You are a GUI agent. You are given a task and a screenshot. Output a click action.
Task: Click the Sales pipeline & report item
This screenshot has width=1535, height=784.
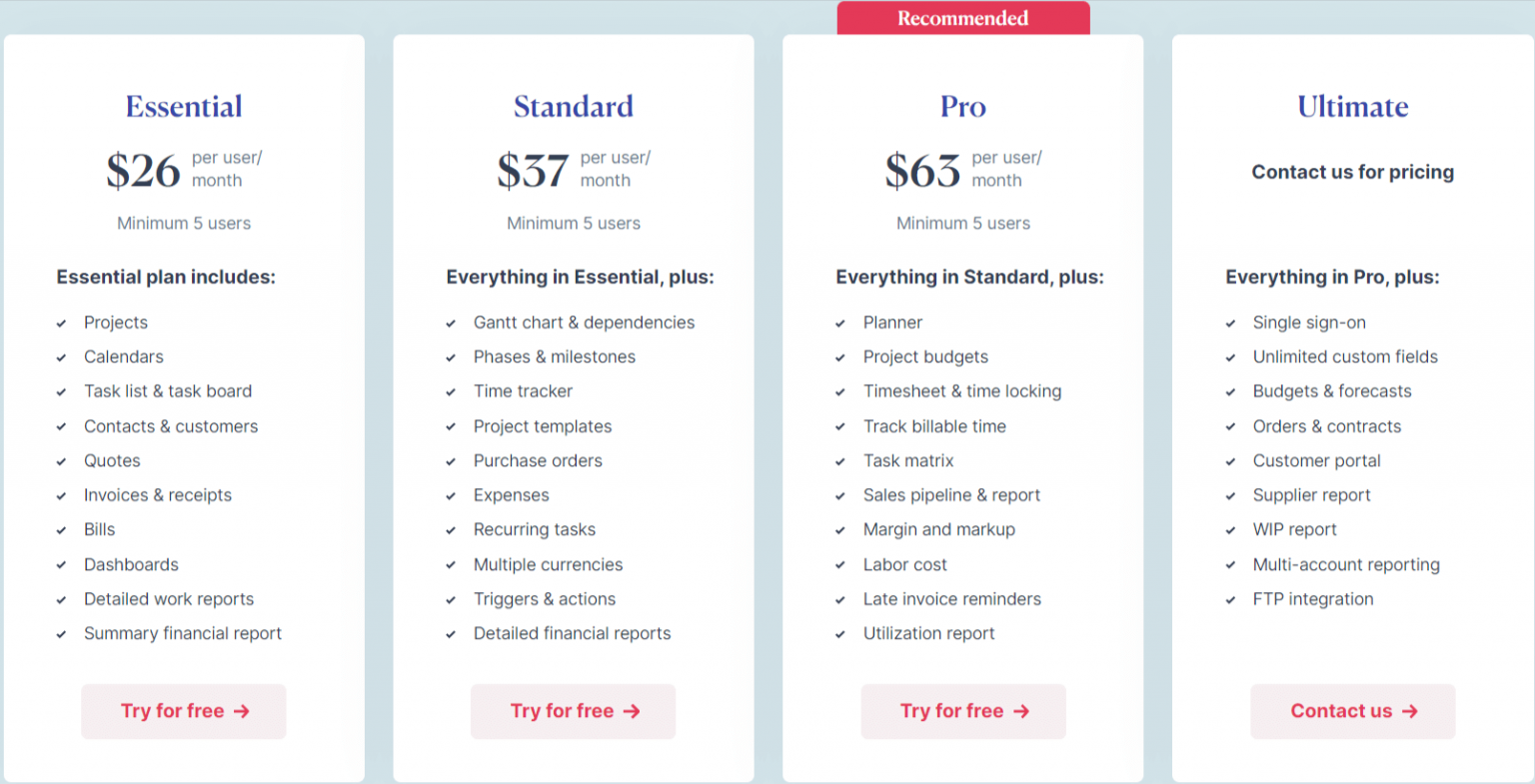[951, 495]
